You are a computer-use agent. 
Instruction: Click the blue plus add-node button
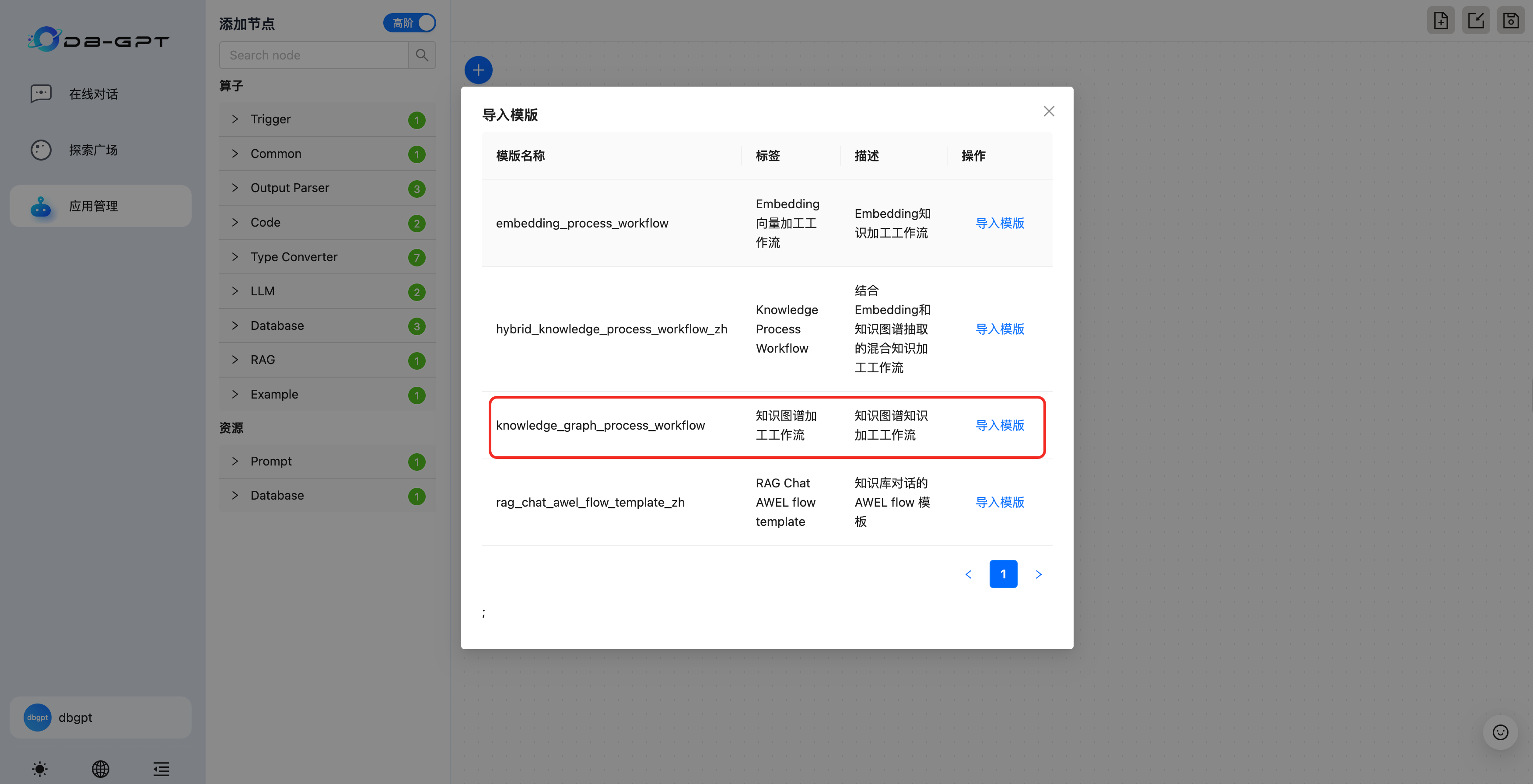[x=478, y=70]
